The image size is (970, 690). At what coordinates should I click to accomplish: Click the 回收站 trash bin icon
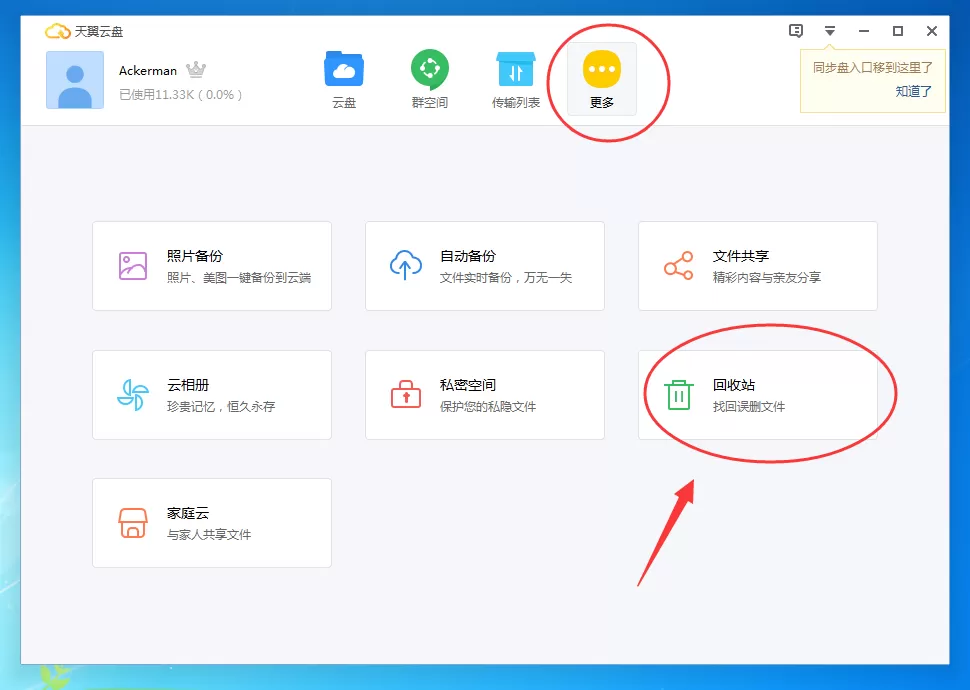[679, 394]
